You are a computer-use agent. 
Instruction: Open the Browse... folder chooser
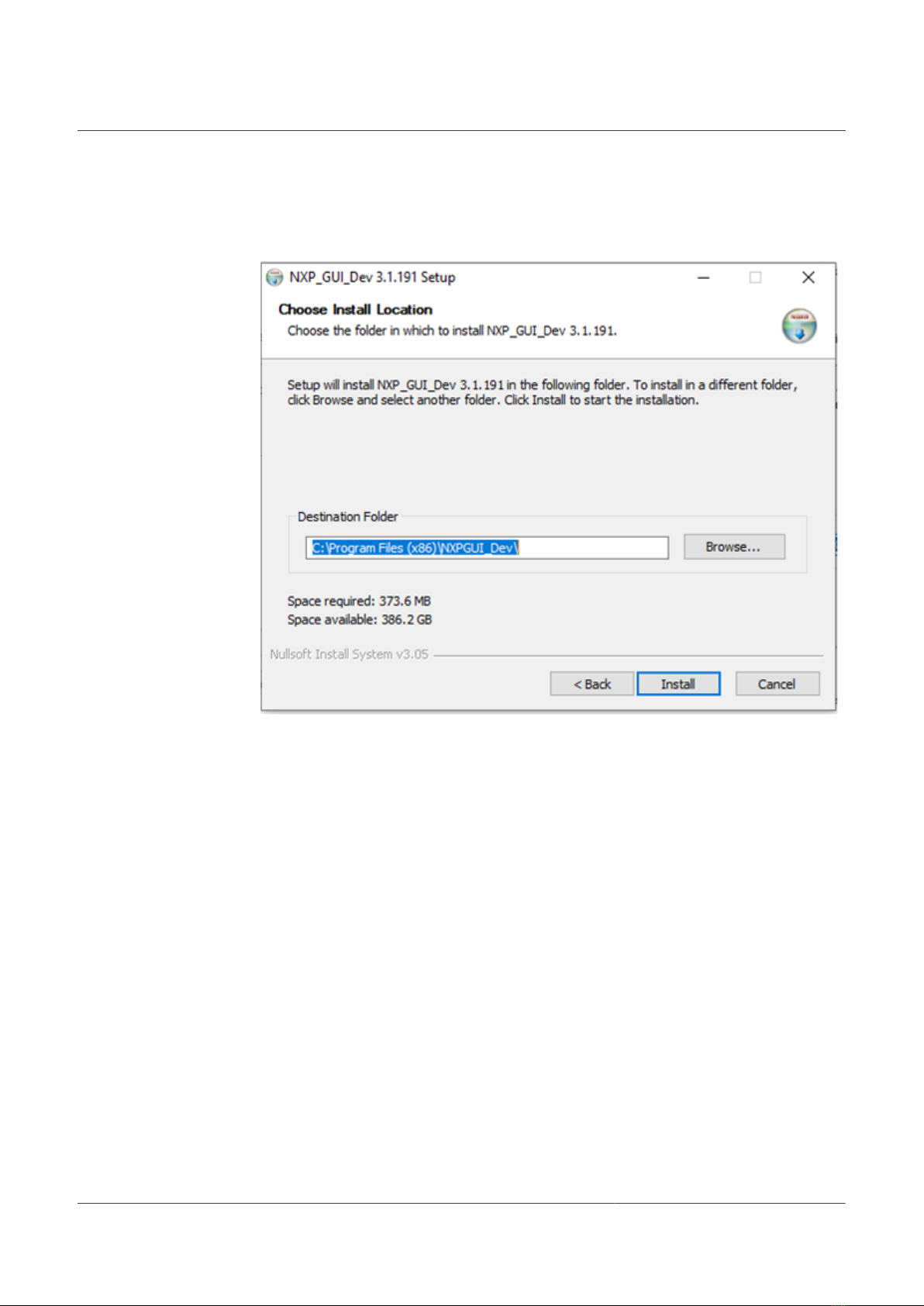coord(734,546)
